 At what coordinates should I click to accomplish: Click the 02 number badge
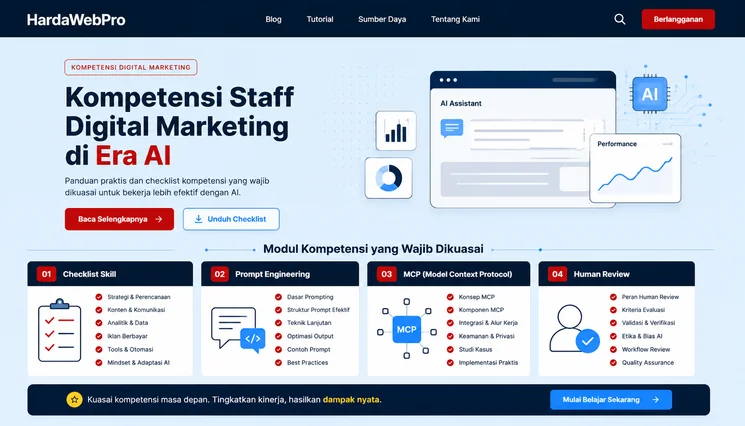(x=220, y=274)
